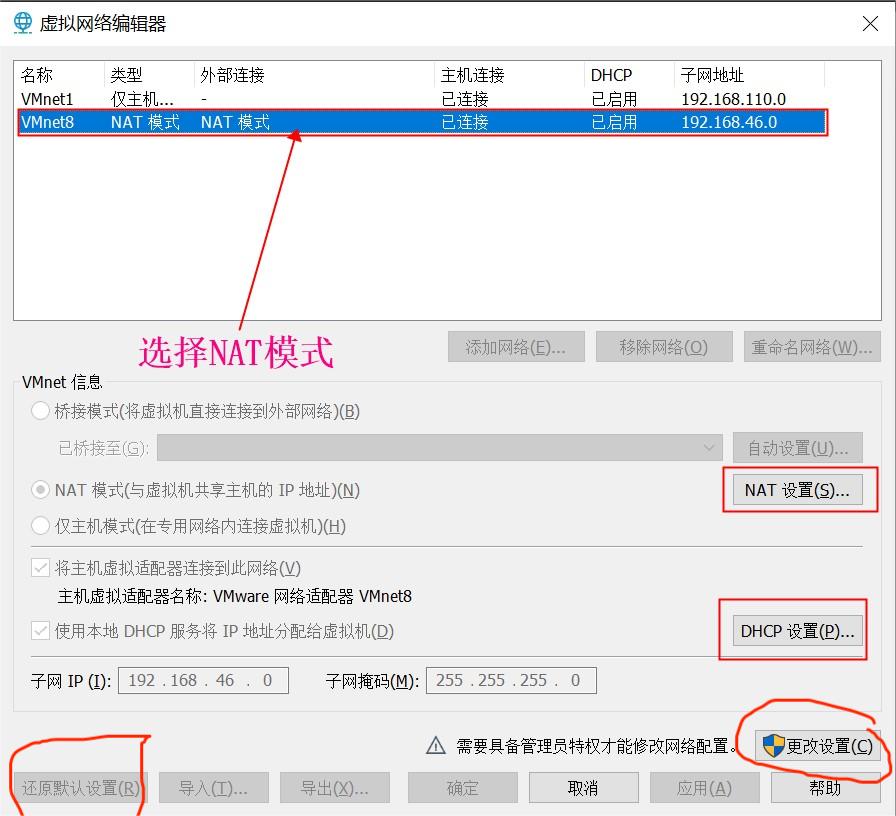Click the 名称 column header
This screenshot has width=896, height=816.
tap(59, 75)
